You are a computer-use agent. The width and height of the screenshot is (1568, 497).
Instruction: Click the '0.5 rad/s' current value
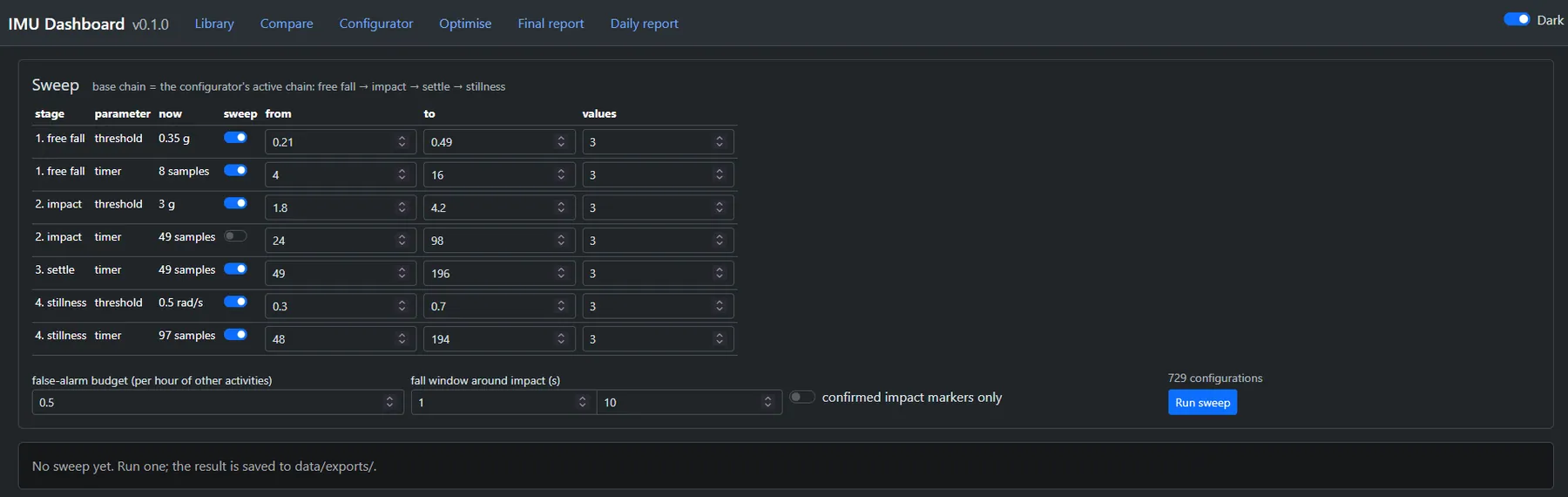(180, 303)
